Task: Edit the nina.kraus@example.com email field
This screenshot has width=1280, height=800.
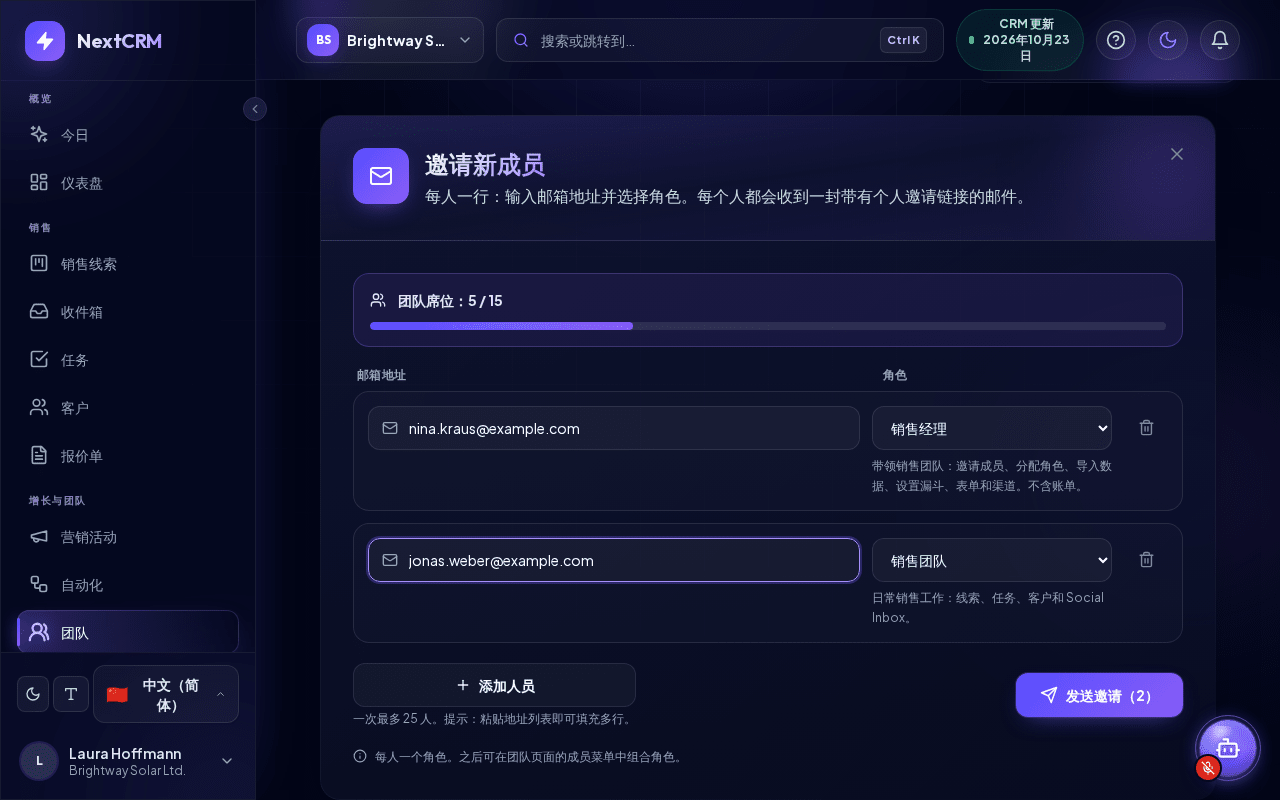Action: [x=614, y=428]
